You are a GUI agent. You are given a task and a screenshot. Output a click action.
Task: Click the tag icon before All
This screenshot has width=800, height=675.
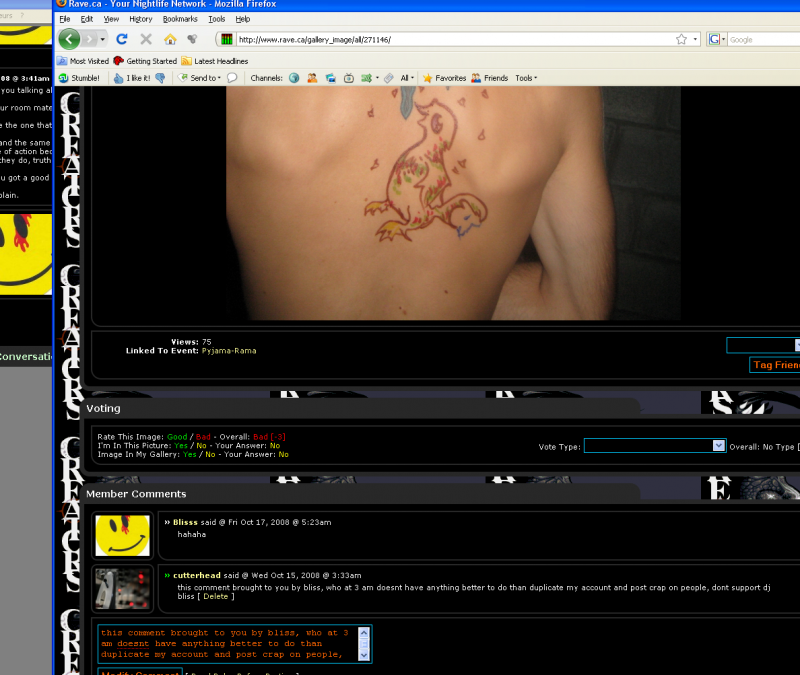[x=389, y=78]
